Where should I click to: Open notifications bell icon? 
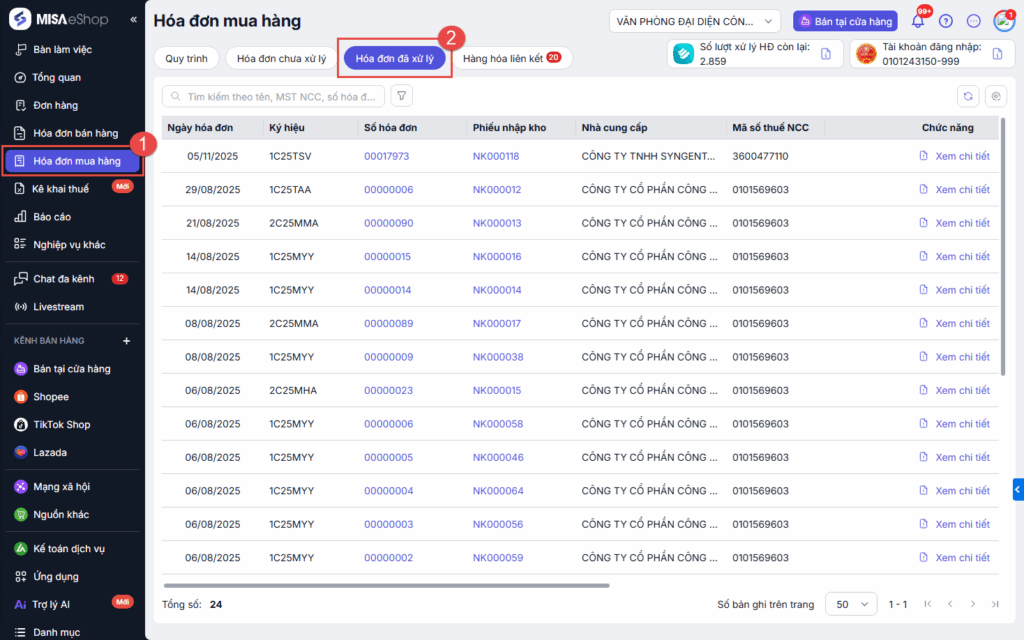tap(918, 21)
